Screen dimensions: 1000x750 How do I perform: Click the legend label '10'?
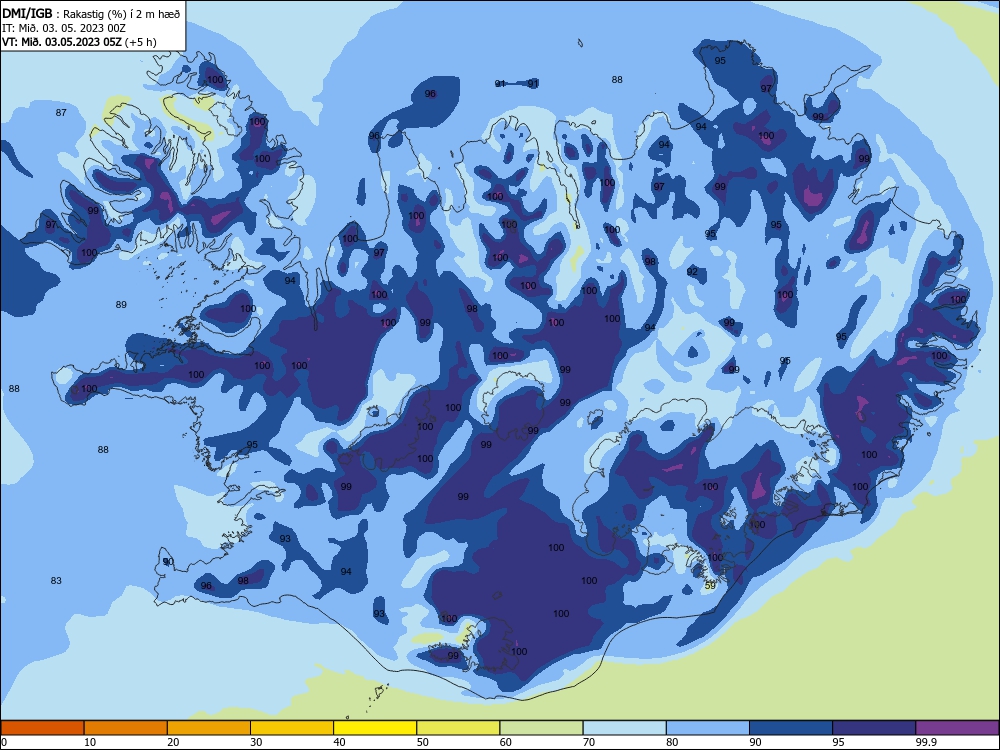point(90,742)
